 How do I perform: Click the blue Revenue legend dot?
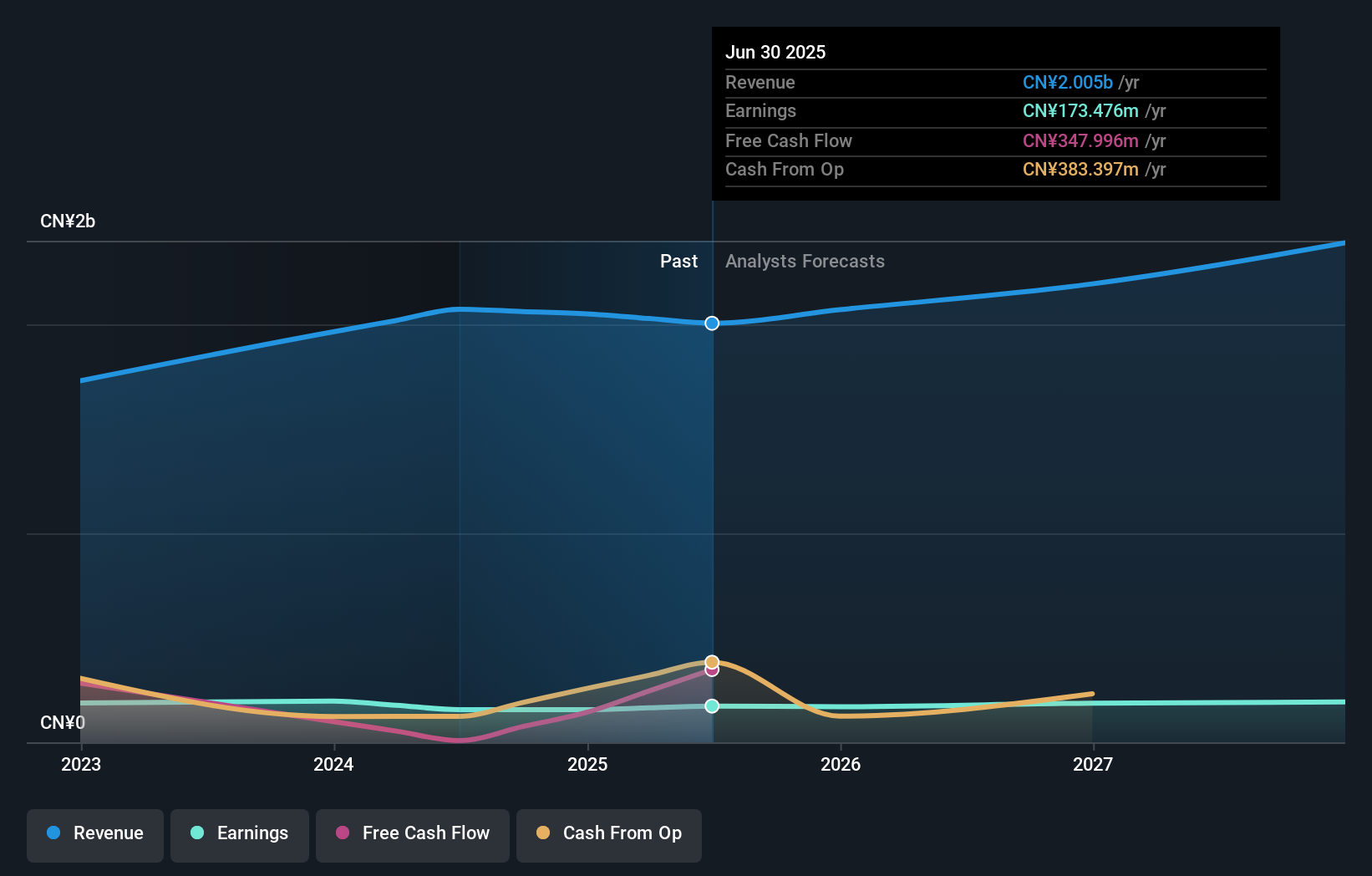(53, 833)
